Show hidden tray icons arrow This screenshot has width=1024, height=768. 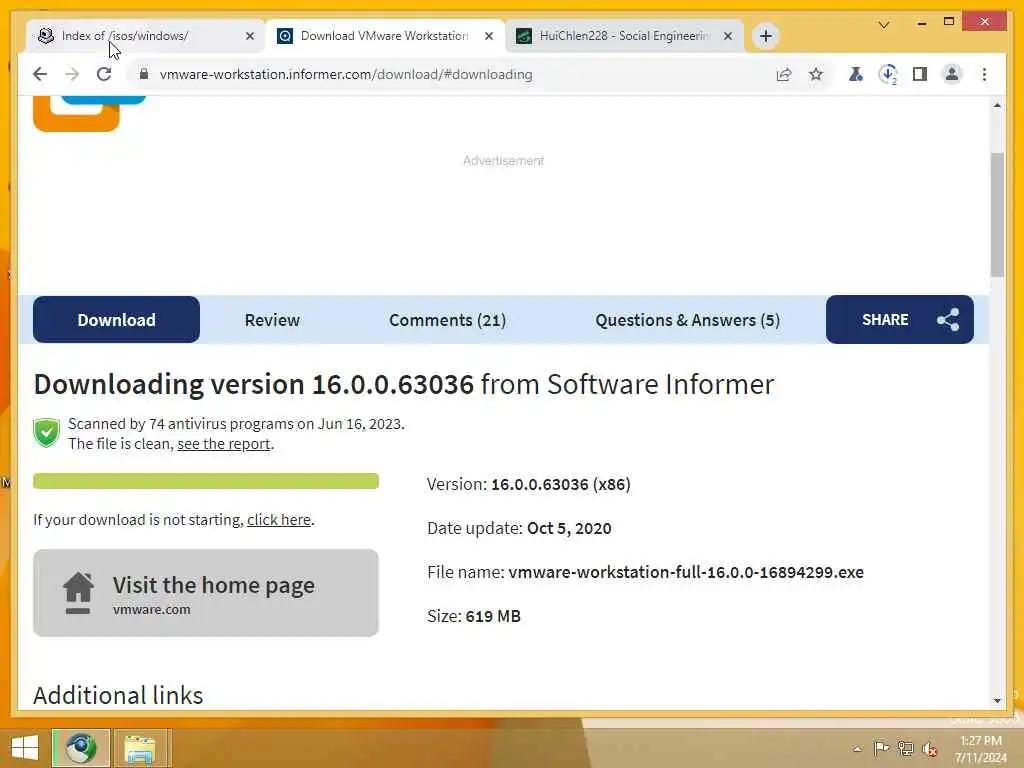click(x=857, y=749)
